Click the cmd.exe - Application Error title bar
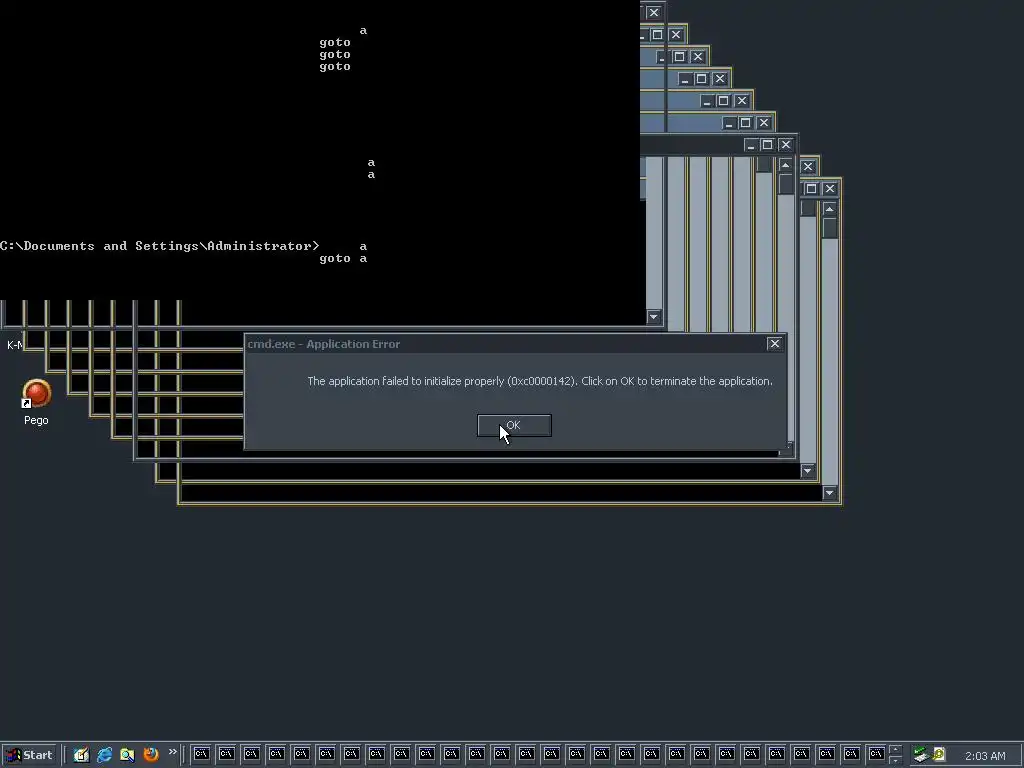 click(505, 344)
